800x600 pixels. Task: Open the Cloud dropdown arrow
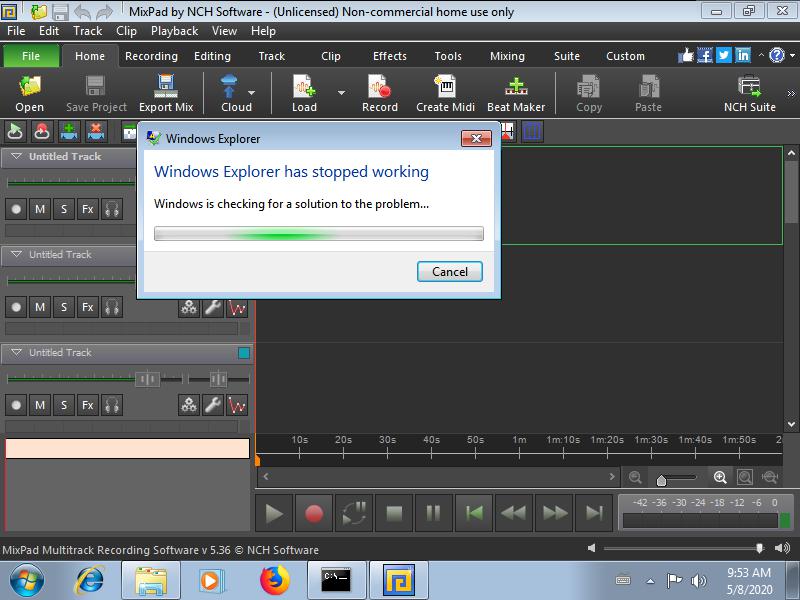point(252,93)
